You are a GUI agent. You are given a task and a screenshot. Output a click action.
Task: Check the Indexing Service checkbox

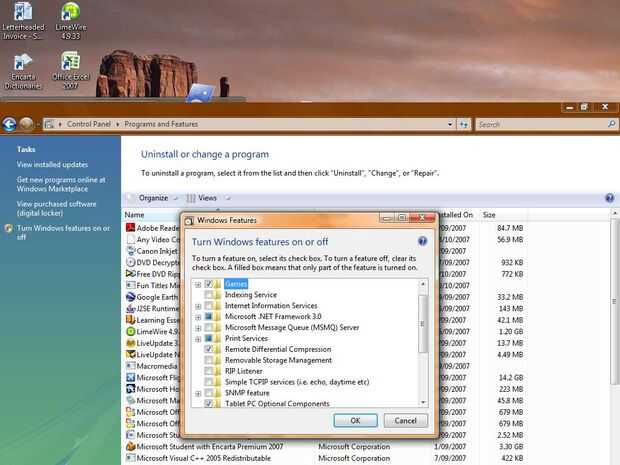208,295
